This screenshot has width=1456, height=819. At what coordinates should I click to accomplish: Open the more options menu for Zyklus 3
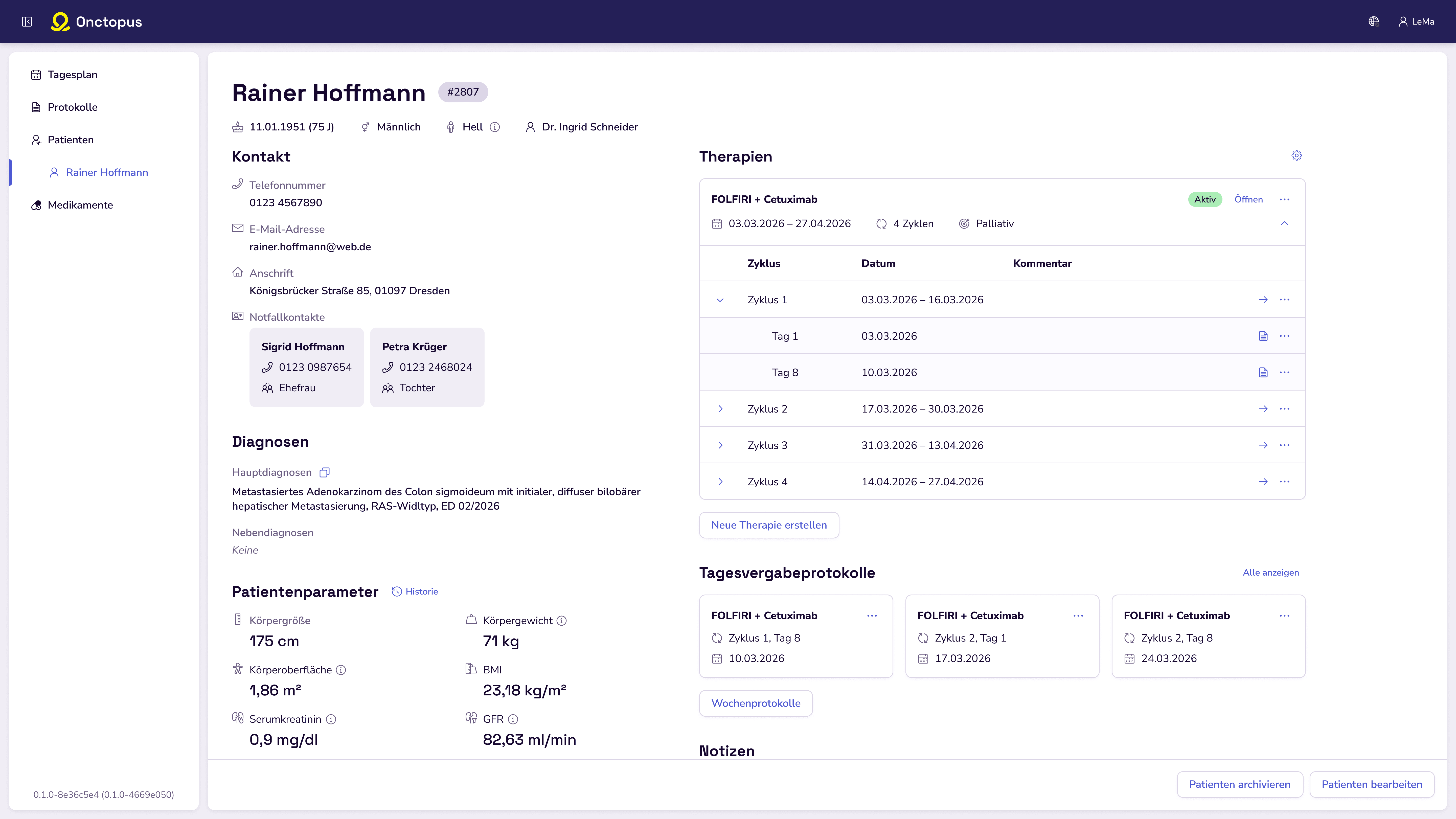click(x=1285, y=445)
